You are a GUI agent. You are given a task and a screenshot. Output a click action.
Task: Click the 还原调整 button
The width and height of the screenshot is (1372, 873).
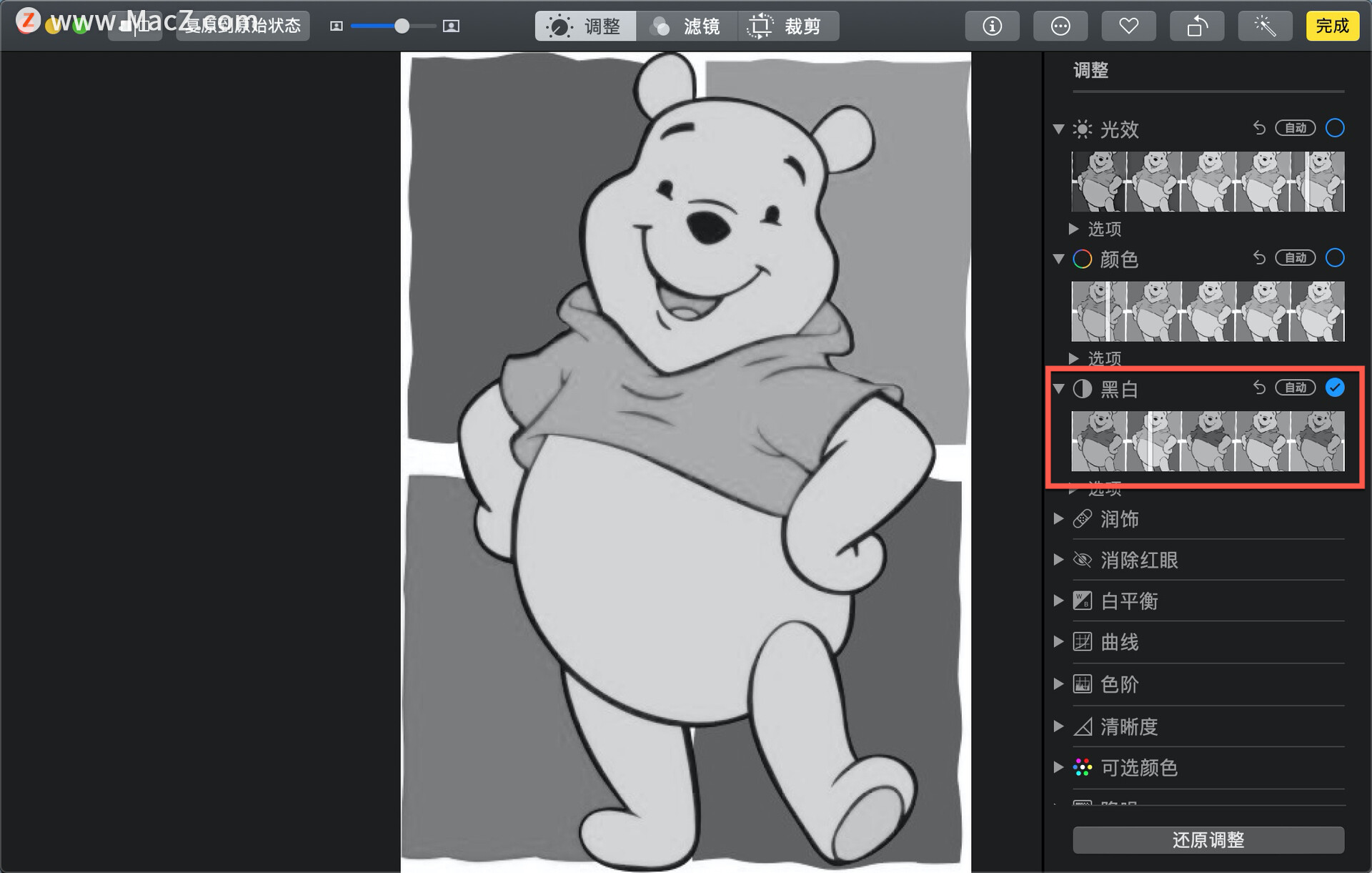1208,839
